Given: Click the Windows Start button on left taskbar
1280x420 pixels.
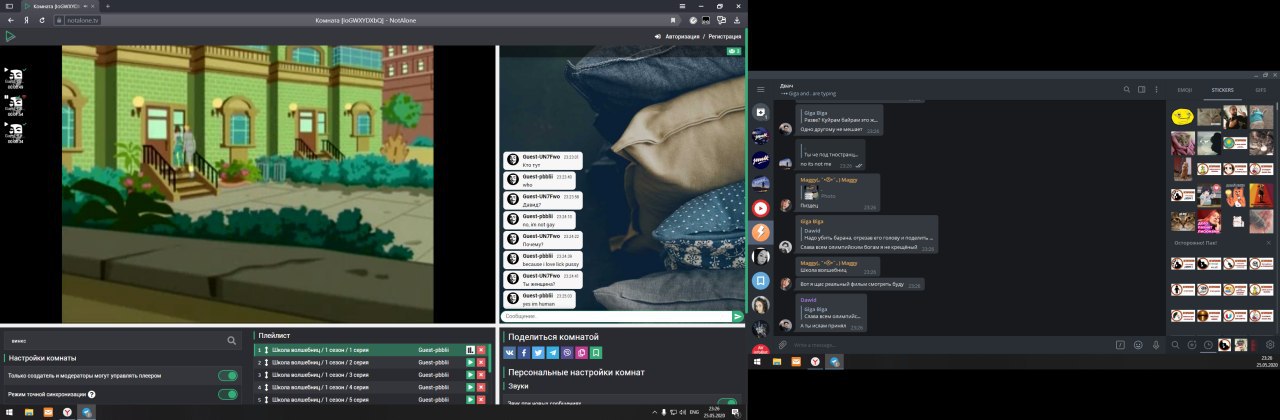Looking at the screenshot, I should 9,411.
